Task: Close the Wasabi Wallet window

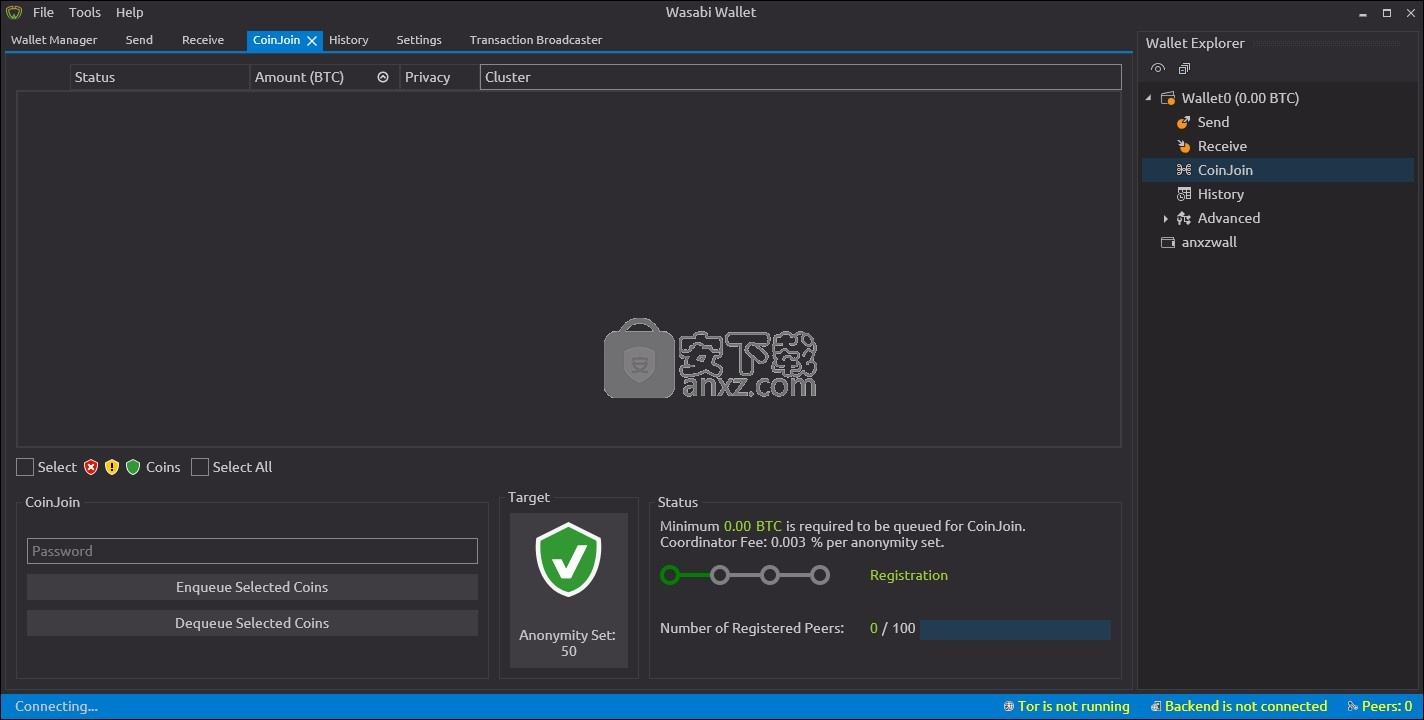Action: [1410, 13]
